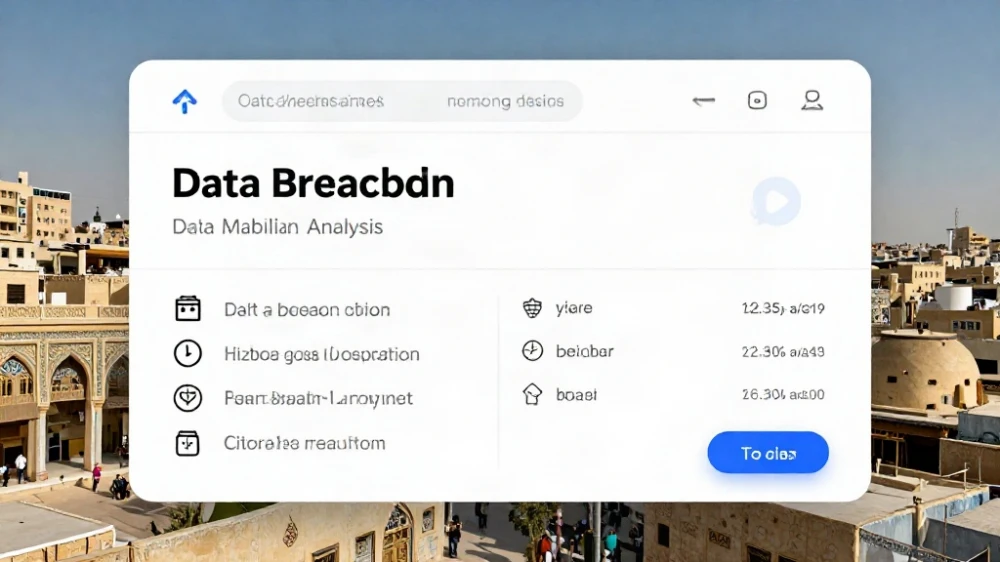Click the 'boael' label

(577, 394)
